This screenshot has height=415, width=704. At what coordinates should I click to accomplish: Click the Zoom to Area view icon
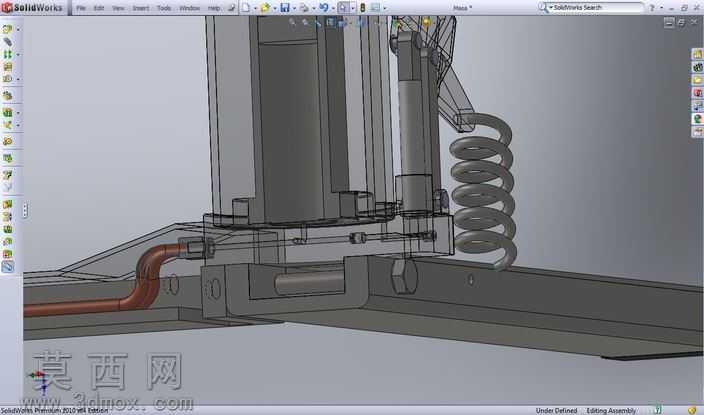pos(305,22)
